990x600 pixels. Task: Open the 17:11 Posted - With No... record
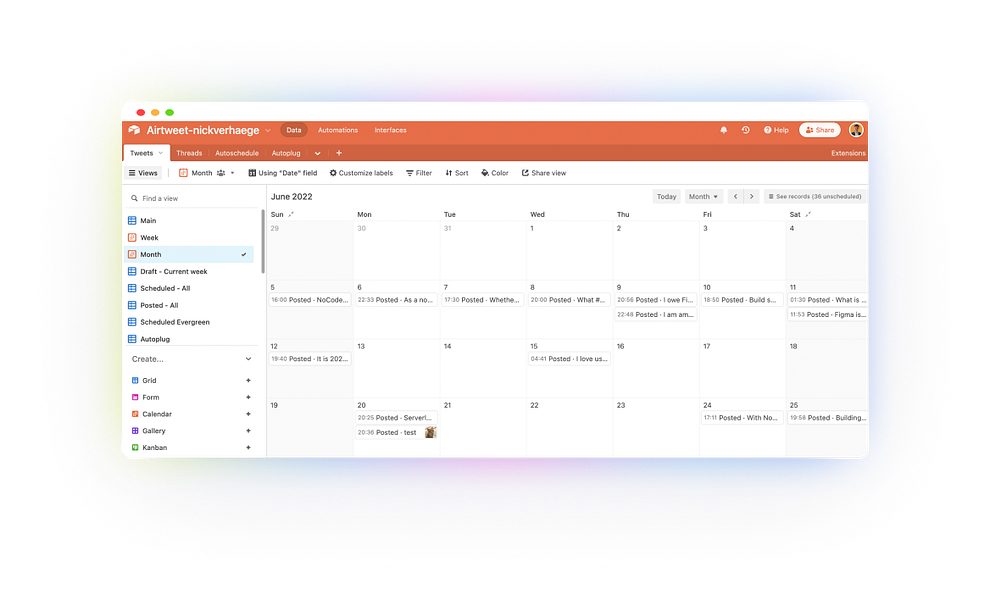742,417
